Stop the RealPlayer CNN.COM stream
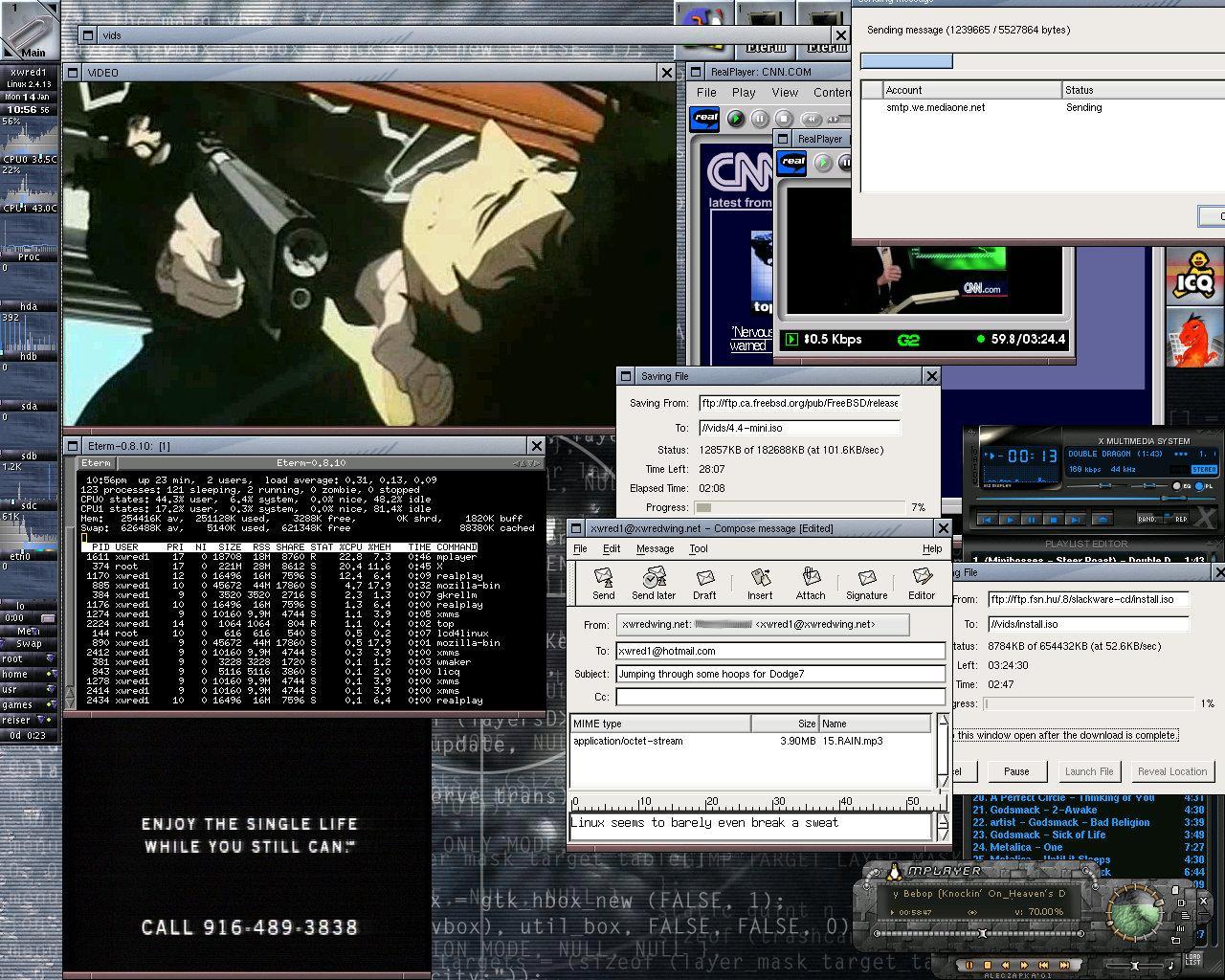The image size is (1225, 980). coord(783,119)
